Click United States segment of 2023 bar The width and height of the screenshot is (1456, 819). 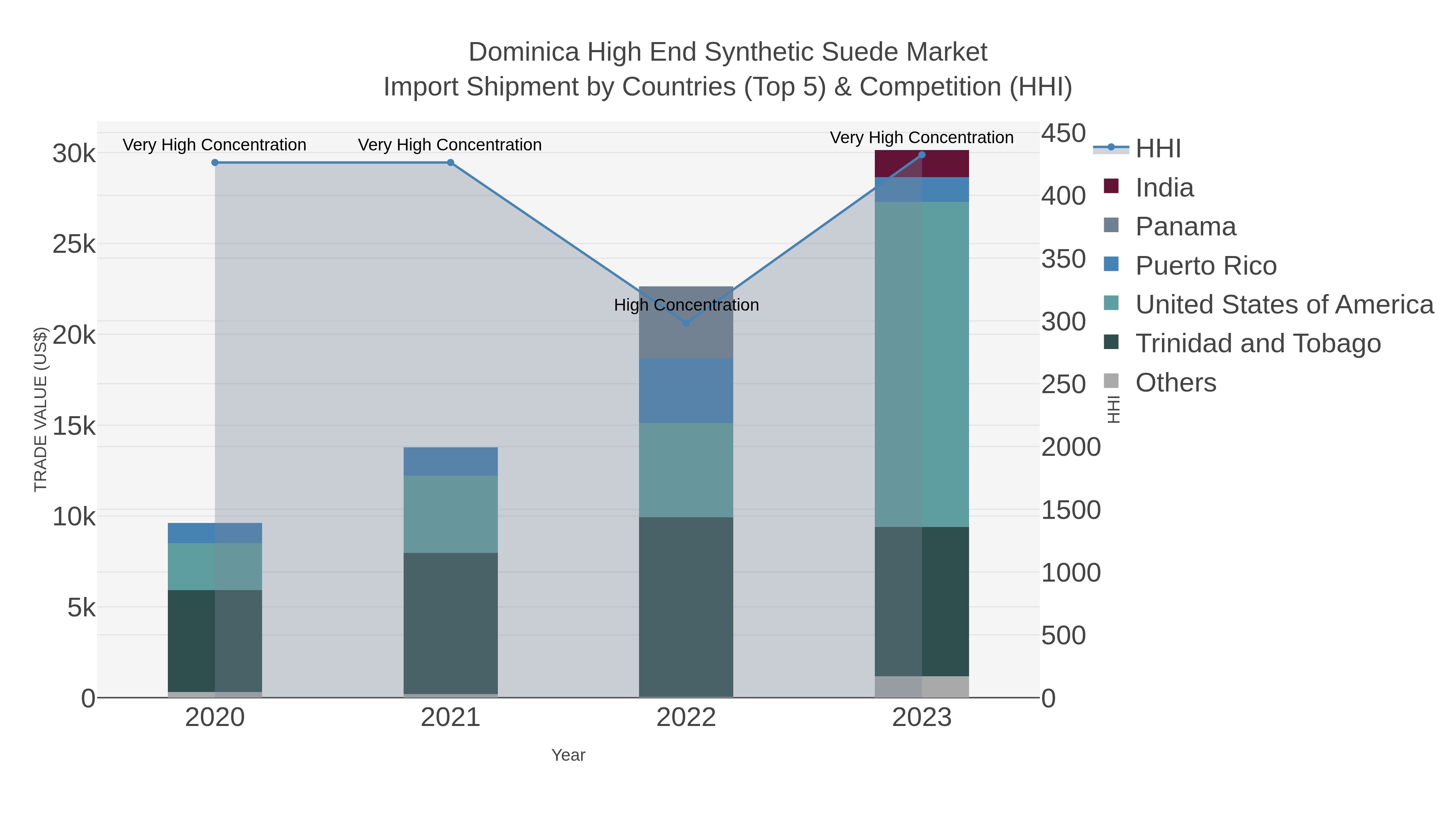pos(922,364)
